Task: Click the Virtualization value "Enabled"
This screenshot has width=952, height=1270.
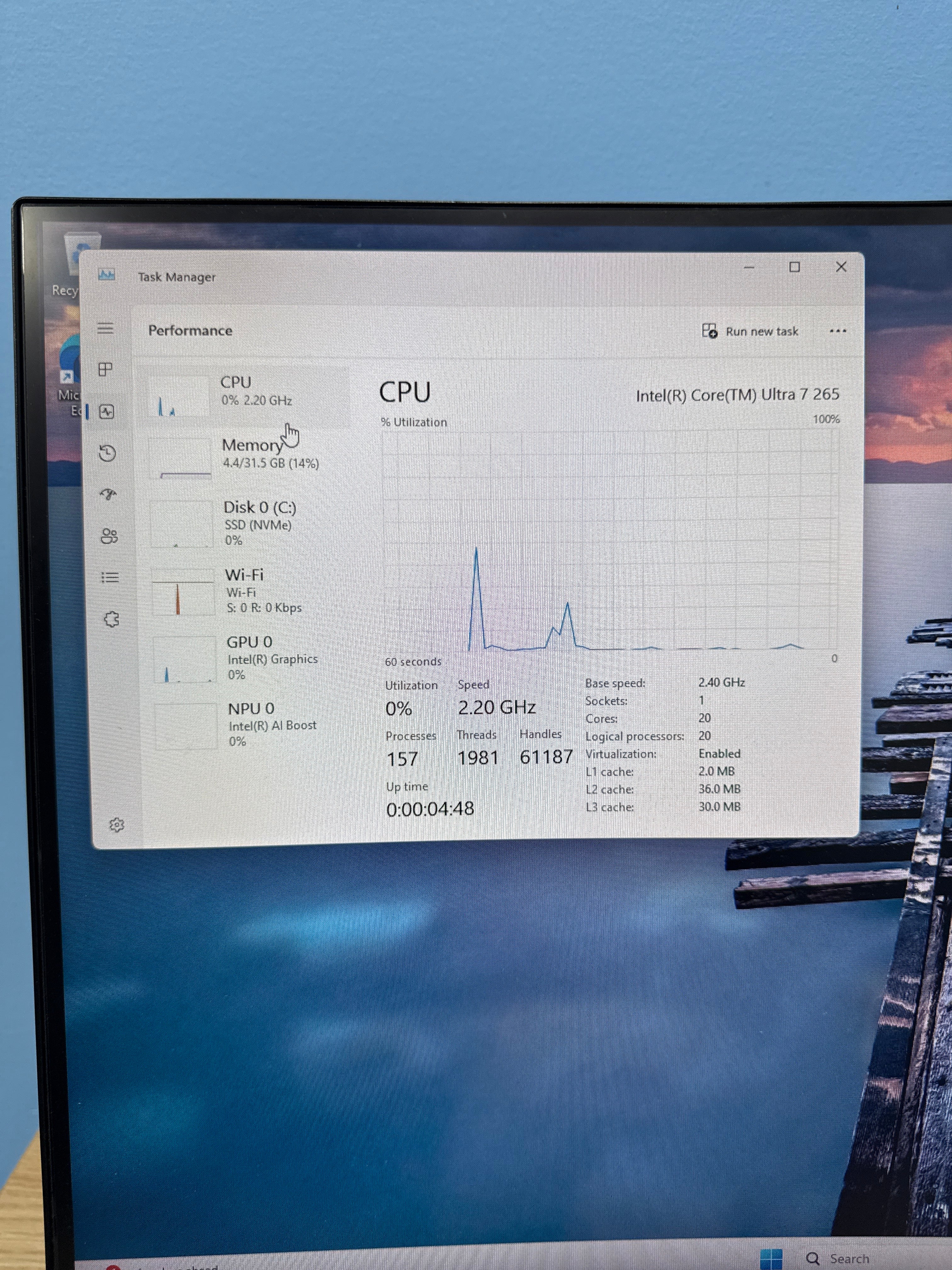Action: coord(719,753)
